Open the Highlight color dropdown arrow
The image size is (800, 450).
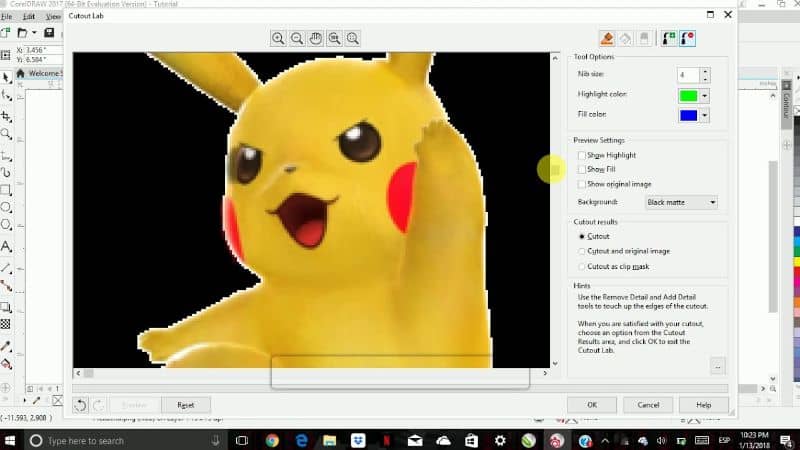click(x=705, y=96)
